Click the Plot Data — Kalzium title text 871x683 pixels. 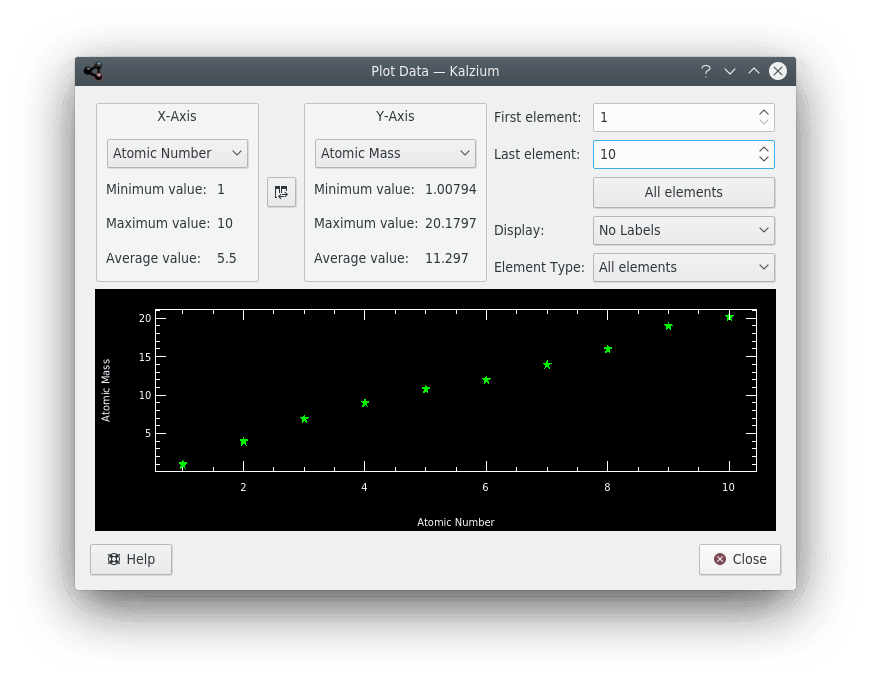click(x=435, y=71)
